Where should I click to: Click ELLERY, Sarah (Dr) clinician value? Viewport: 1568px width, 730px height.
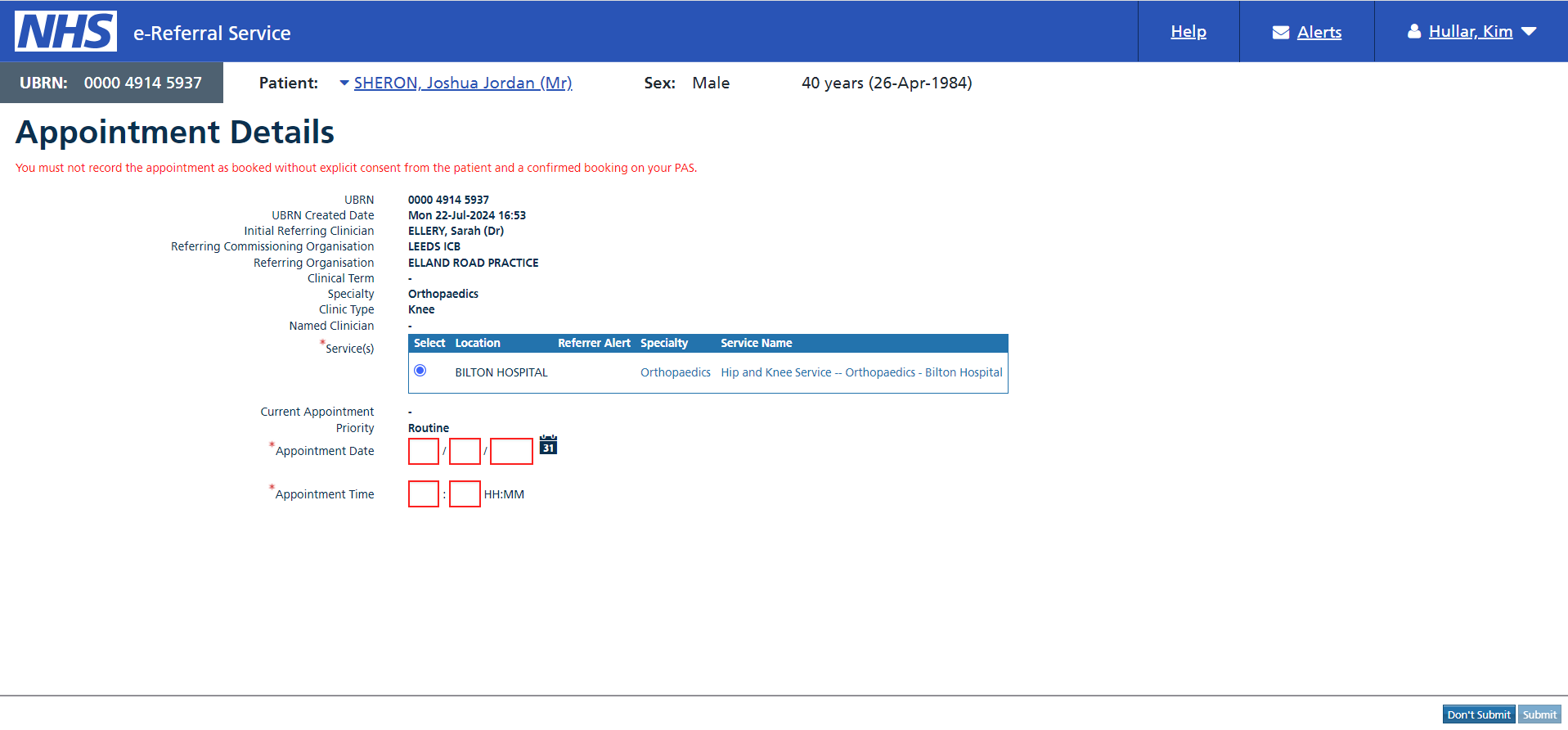pyautogui.click(x=456, y=231)
